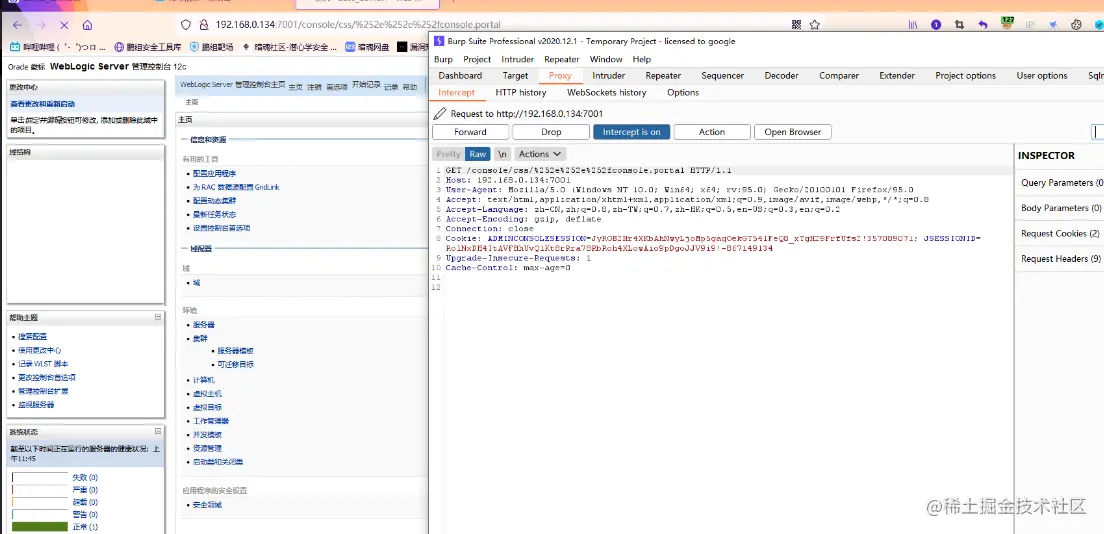Open the 配置应用程序 link in WebLogic console
Image resolution: width=1104 pixels, height=534 pixels.
pyautogui.click(x=215, y=173)
